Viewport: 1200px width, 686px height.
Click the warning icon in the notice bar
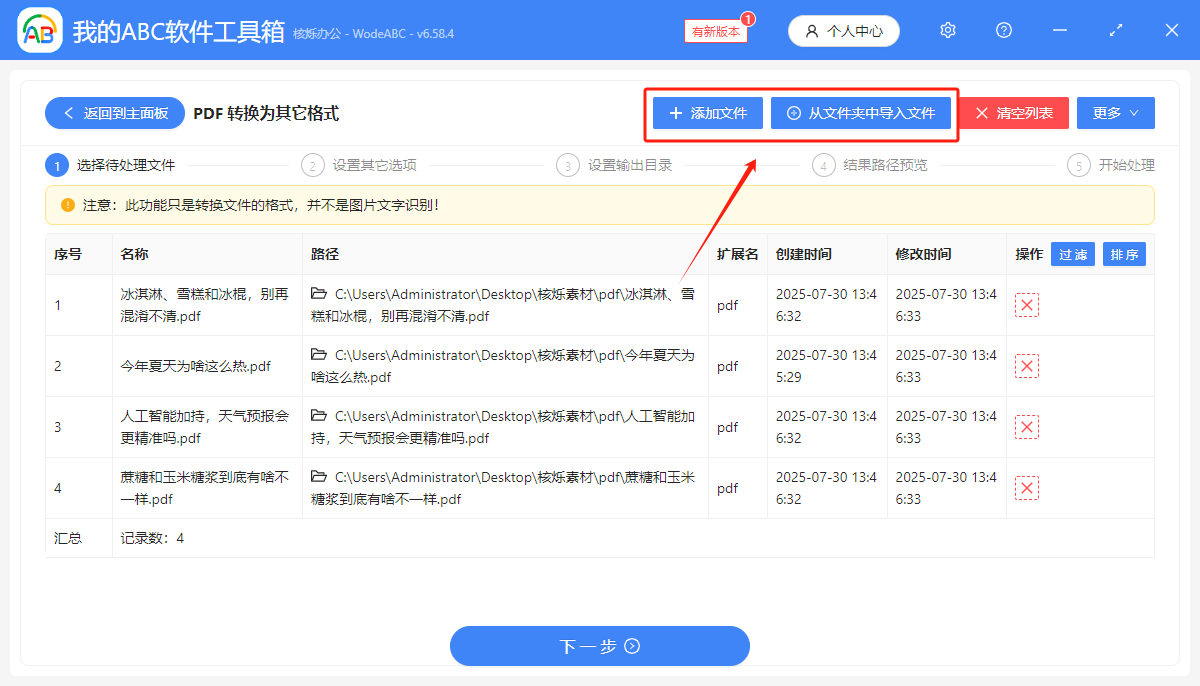[65, 205]
